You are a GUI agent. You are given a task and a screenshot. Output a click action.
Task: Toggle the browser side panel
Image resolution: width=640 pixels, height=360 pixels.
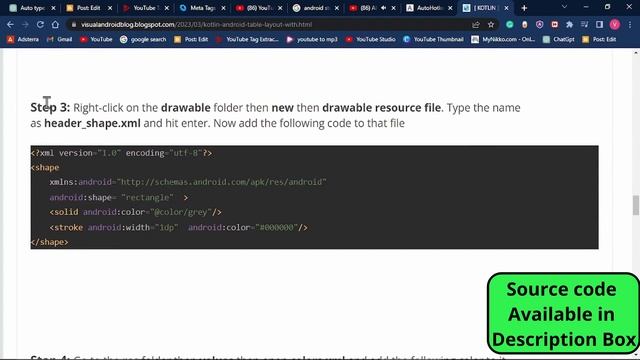[x=600, y=24]
